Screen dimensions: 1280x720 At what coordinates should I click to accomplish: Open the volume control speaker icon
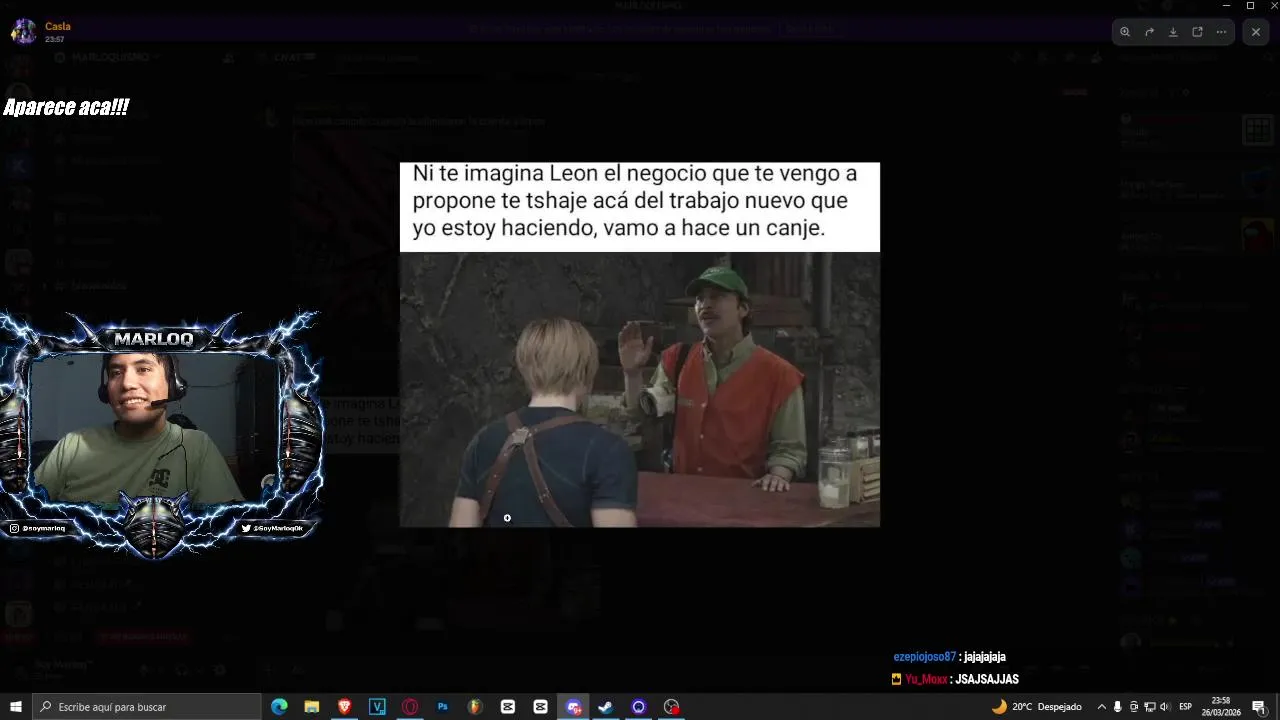[1164, 707]
